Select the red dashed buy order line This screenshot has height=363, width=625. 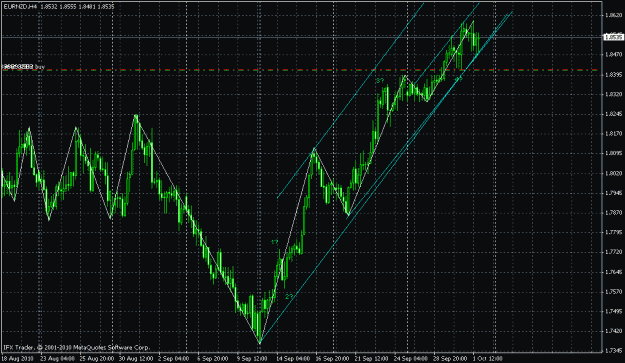301,70
